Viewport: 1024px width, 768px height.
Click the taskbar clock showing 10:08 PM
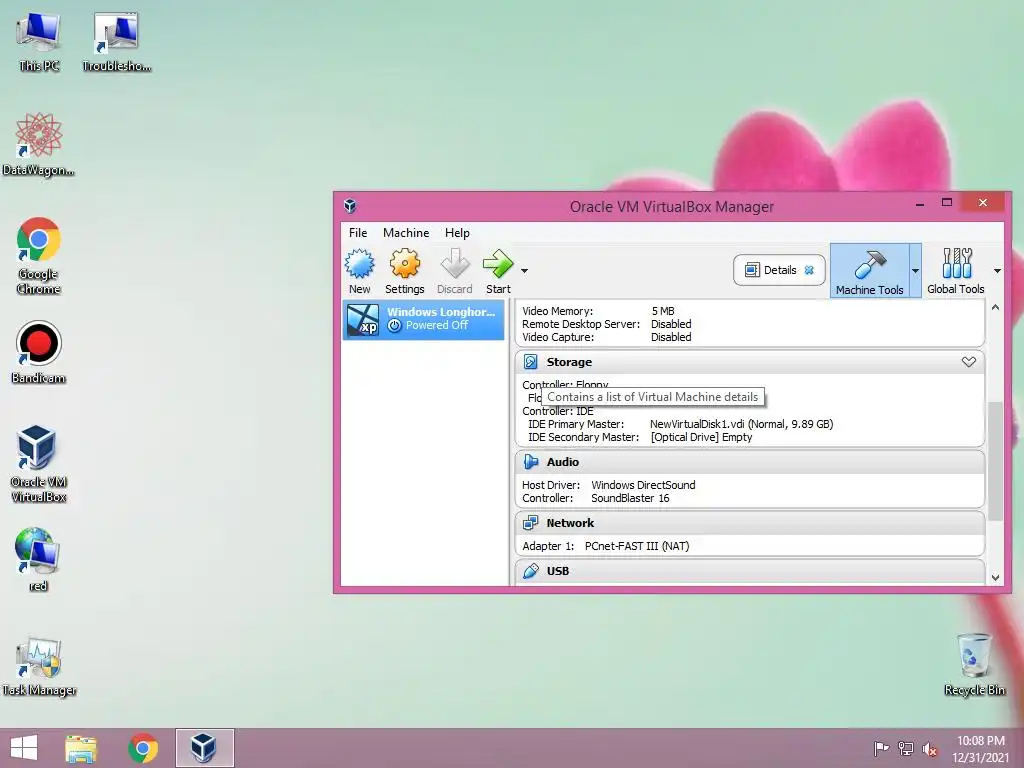(981, 748)
